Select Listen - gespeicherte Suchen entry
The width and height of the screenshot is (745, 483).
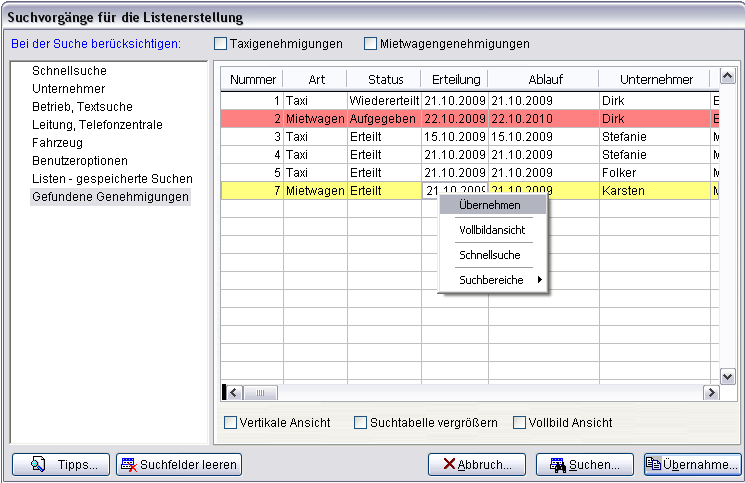click(x=111, y=179)
